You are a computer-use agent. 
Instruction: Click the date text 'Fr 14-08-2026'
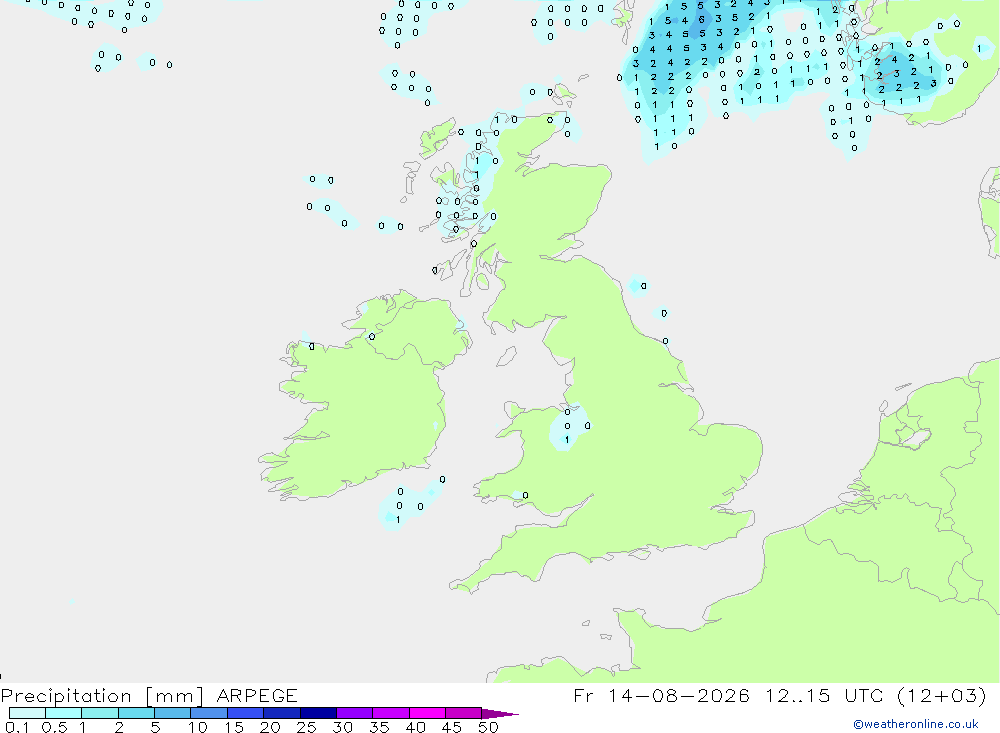click(661, 695)
